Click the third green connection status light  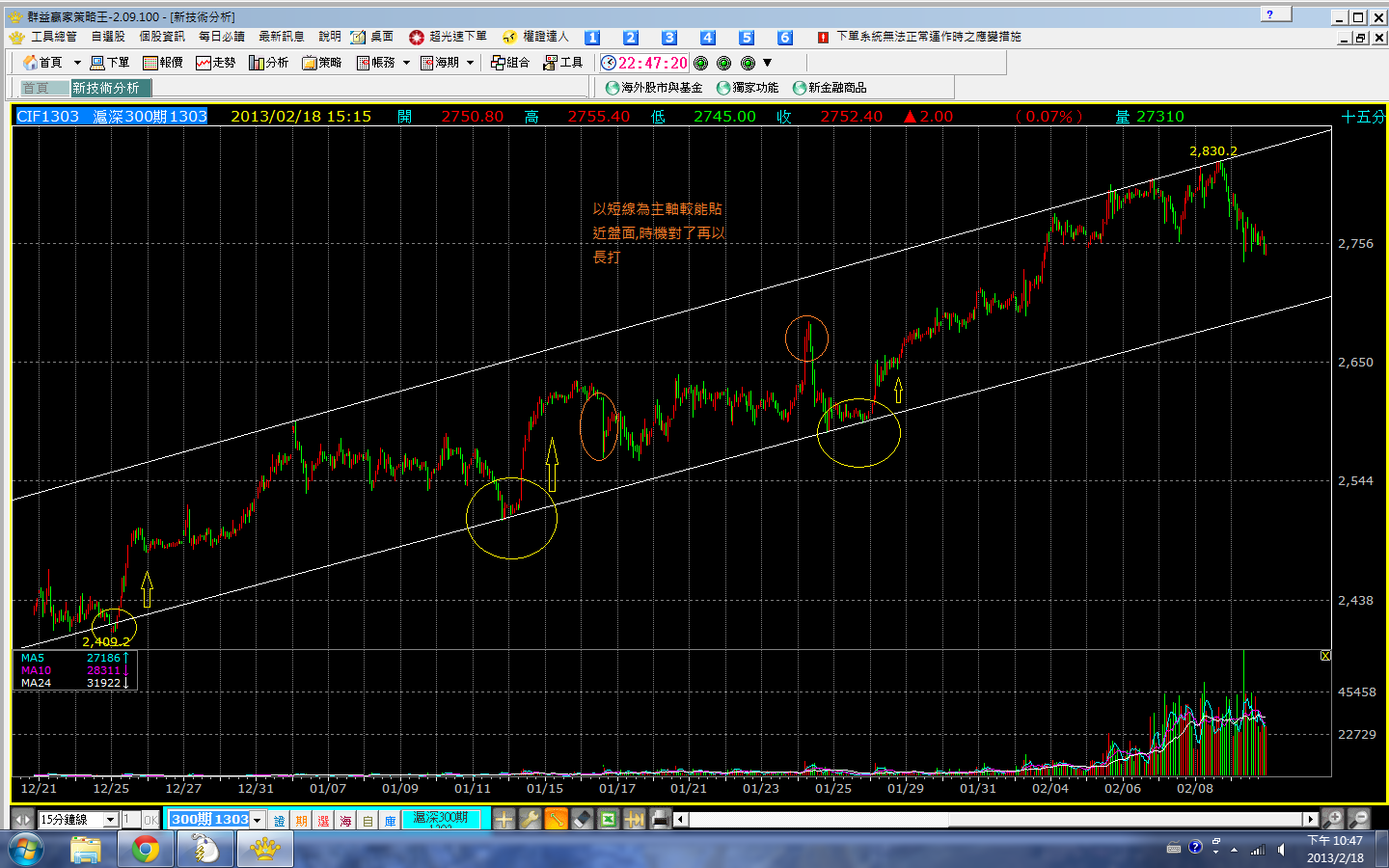coord(748,63)
